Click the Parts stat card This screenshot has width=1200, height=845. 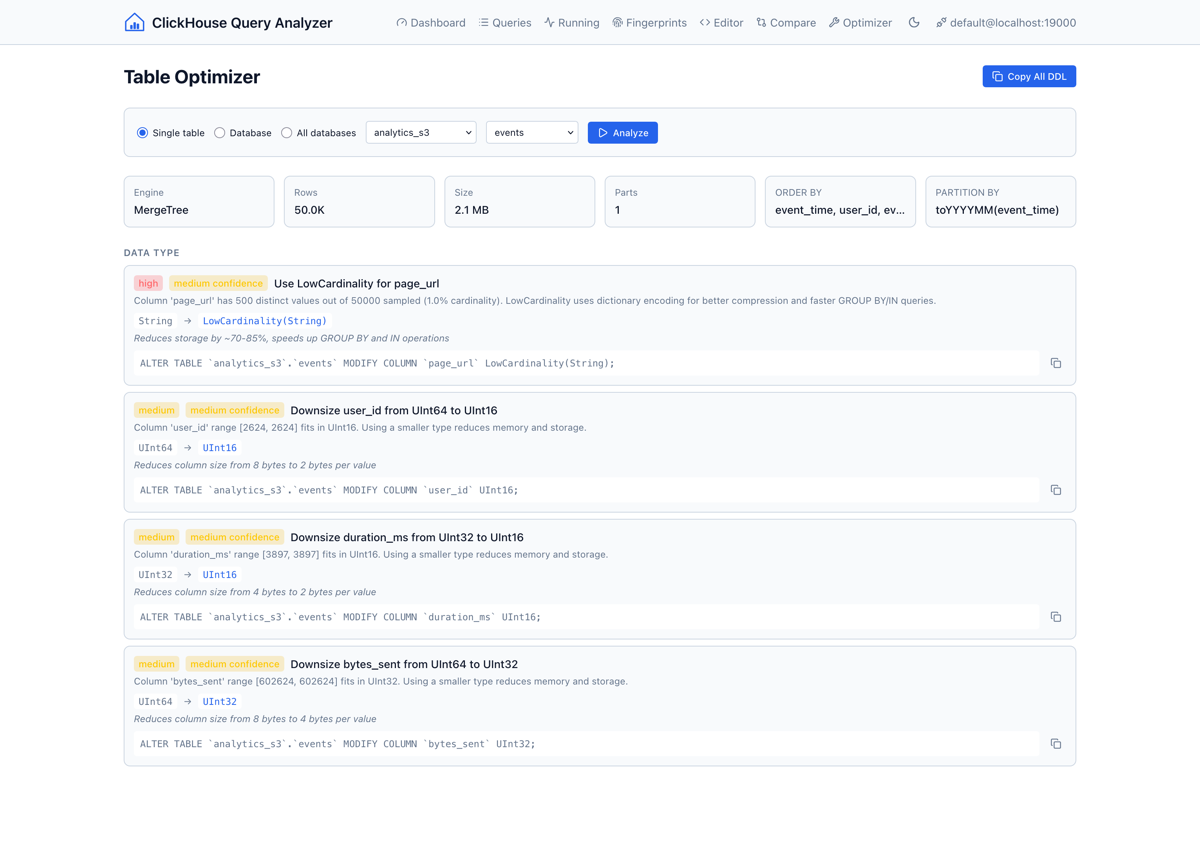tap(680, 201)
